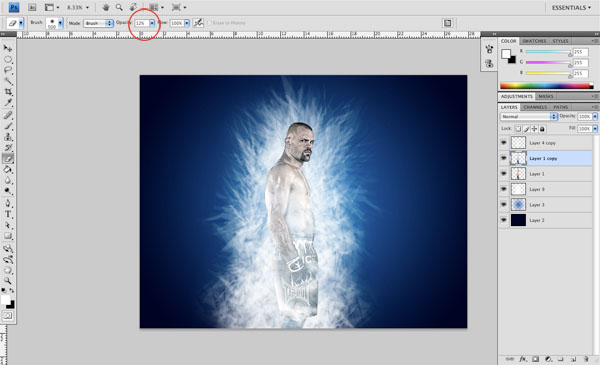Click the Layer 1 thumbnail
Screen dimensions: 600x365
click(x=518, y=174)
